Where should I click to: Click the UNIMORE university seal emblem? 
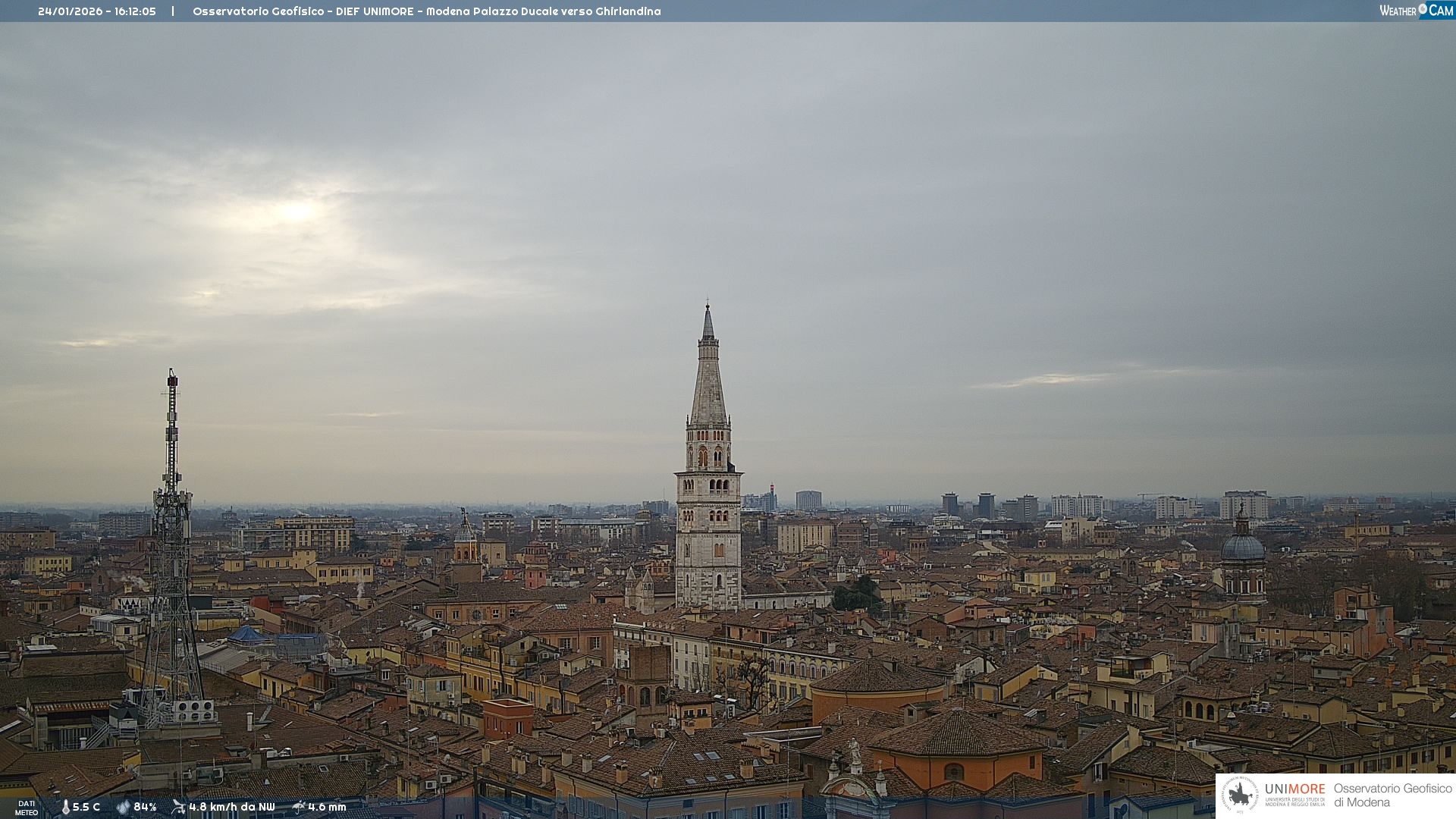click(x=1240, y=795)
